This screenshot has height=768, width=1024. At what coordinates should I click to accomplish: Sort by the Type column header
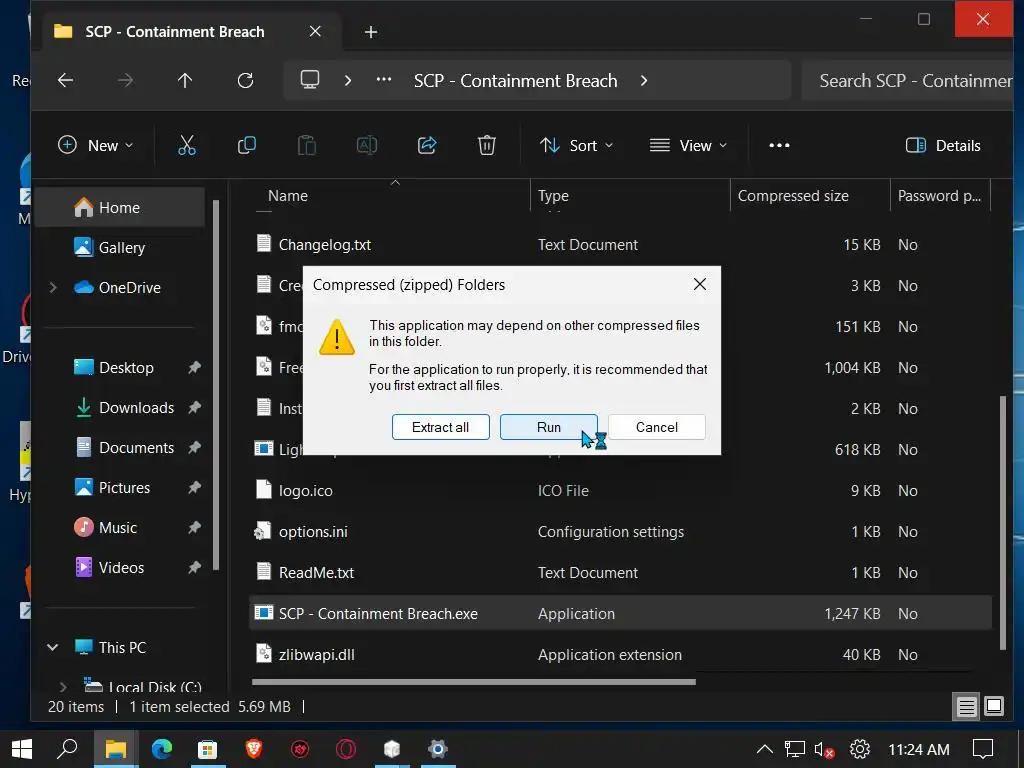pyautogui.click(x=630, y=196)
